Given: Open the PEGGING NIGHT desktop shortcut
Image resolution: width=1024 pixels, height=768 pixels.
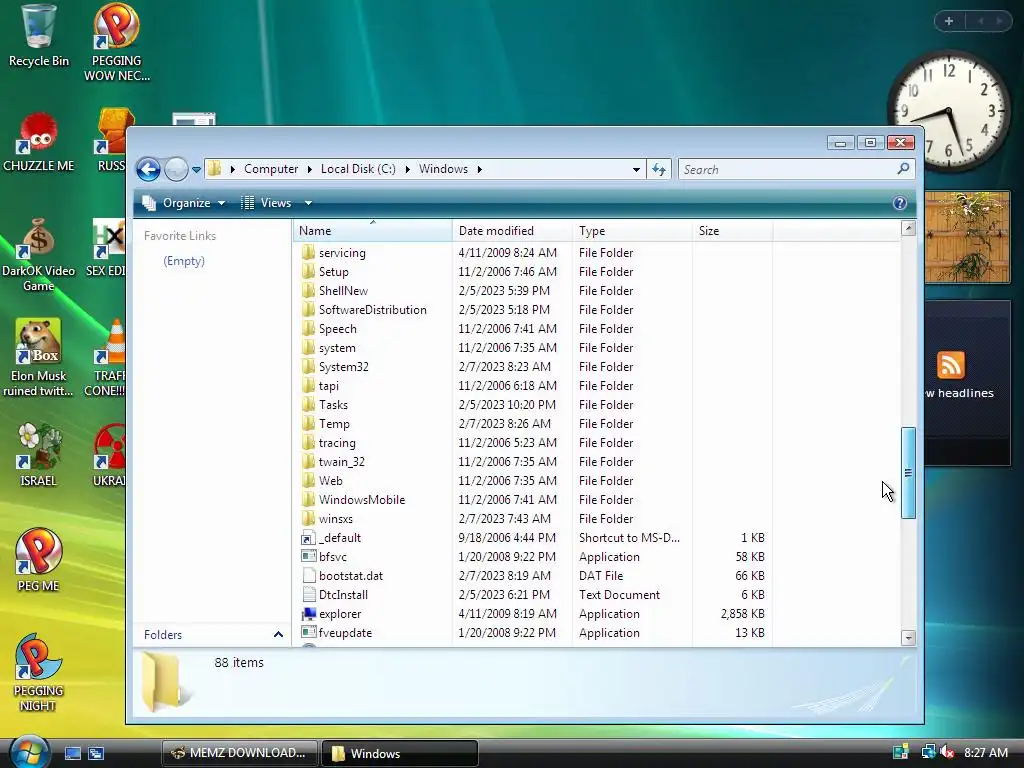Looking at the screenshot, I should 39,673.
